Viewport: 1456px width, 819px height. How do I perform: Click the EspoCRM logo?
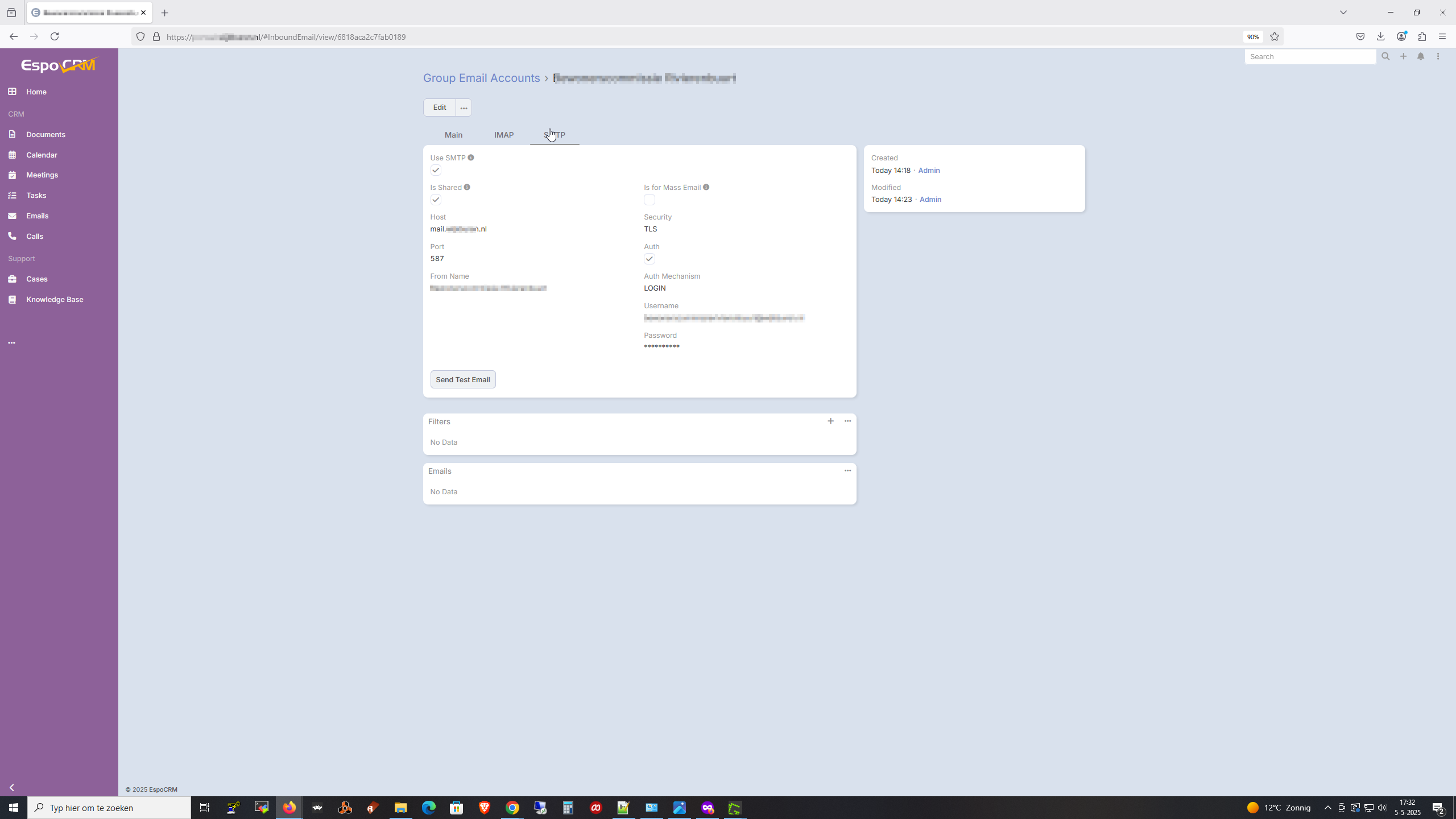pos(59,65)
